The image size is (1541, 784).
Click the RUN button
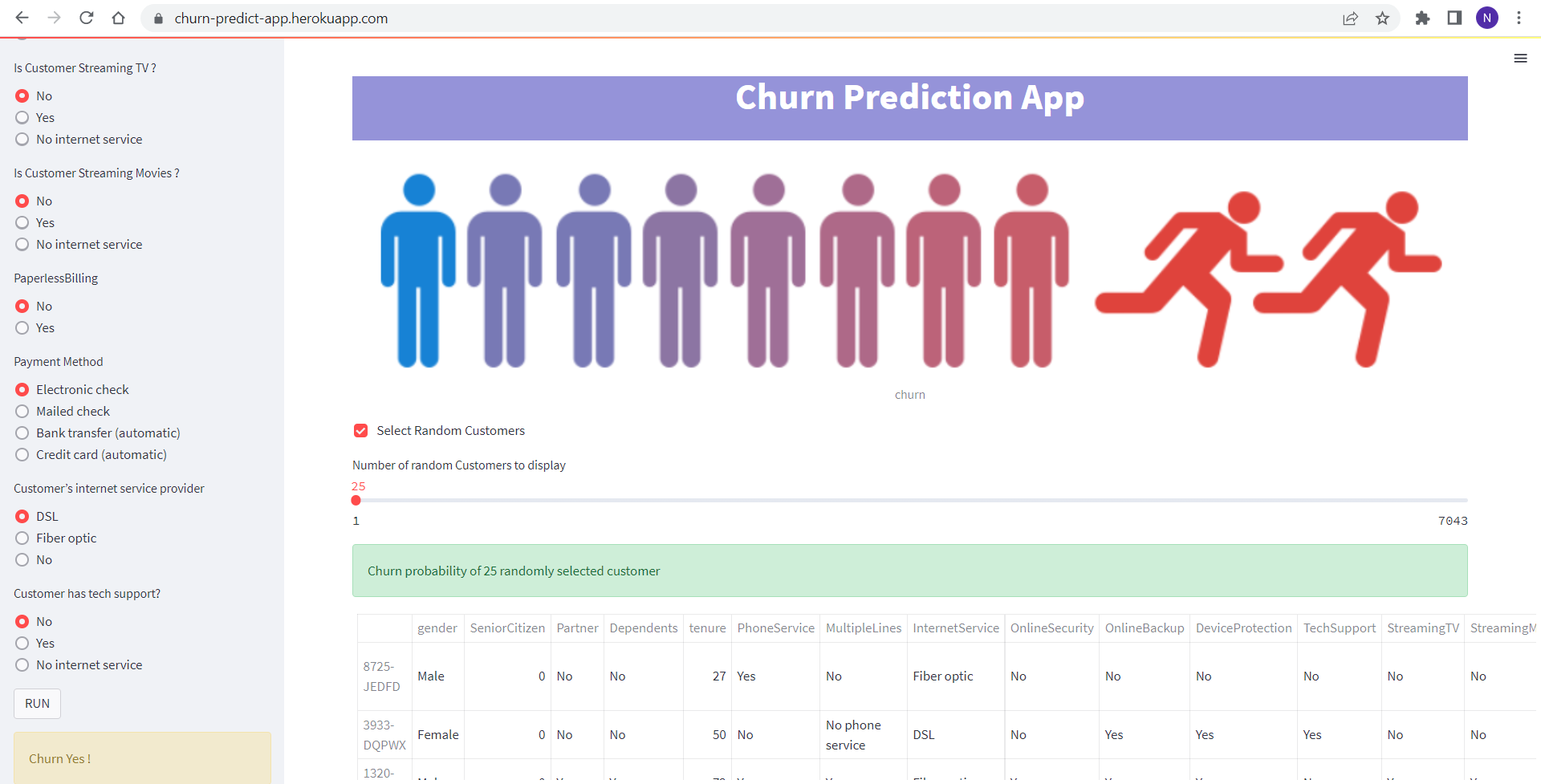pyautogui.click(x=36, y=703)
